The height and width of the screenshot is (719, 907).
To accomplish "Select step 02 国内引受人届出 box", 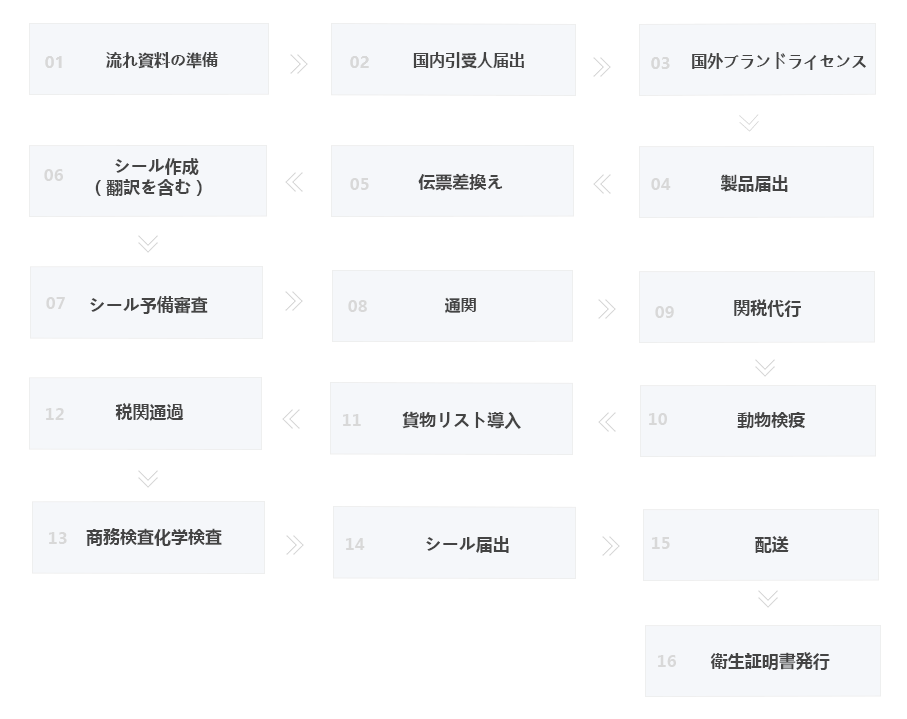I will pos(453,61).
